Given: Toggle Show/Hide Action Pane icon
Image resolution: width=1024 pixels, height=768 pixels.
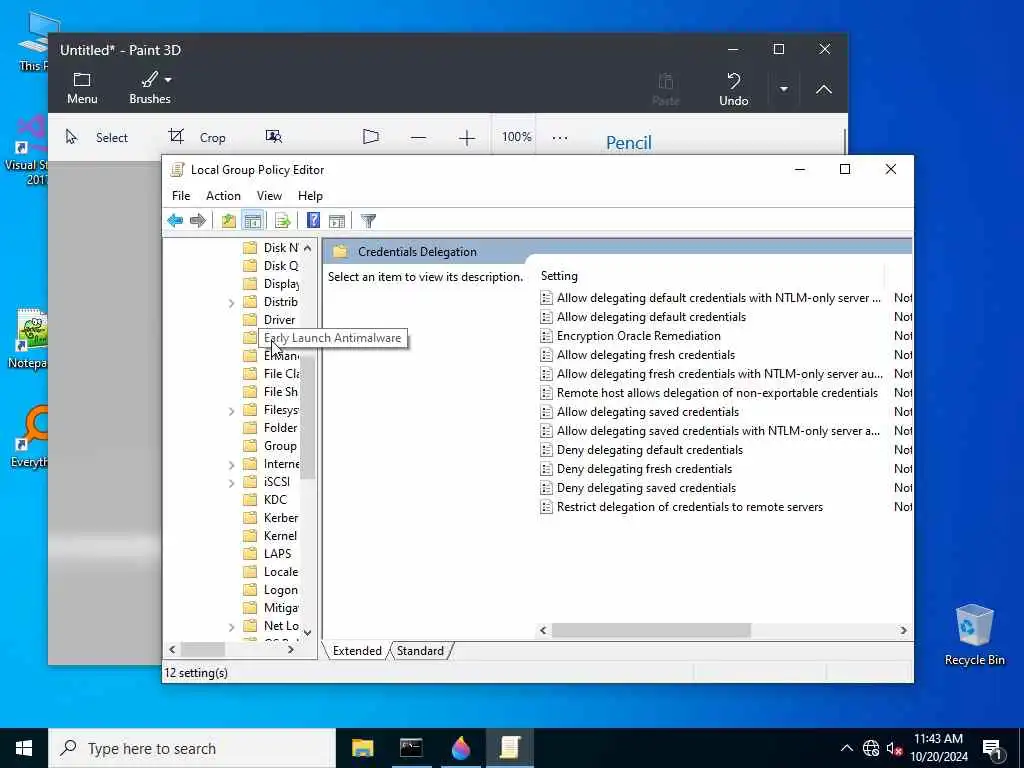Looking at the screenshot, I should tap(337, 221).
